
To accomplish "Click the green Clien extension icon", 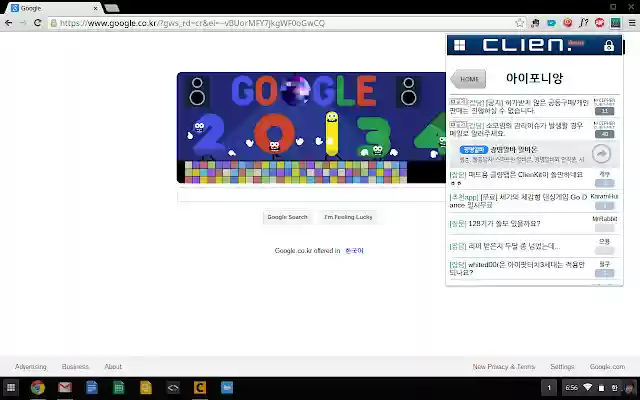I will (616, 23).
